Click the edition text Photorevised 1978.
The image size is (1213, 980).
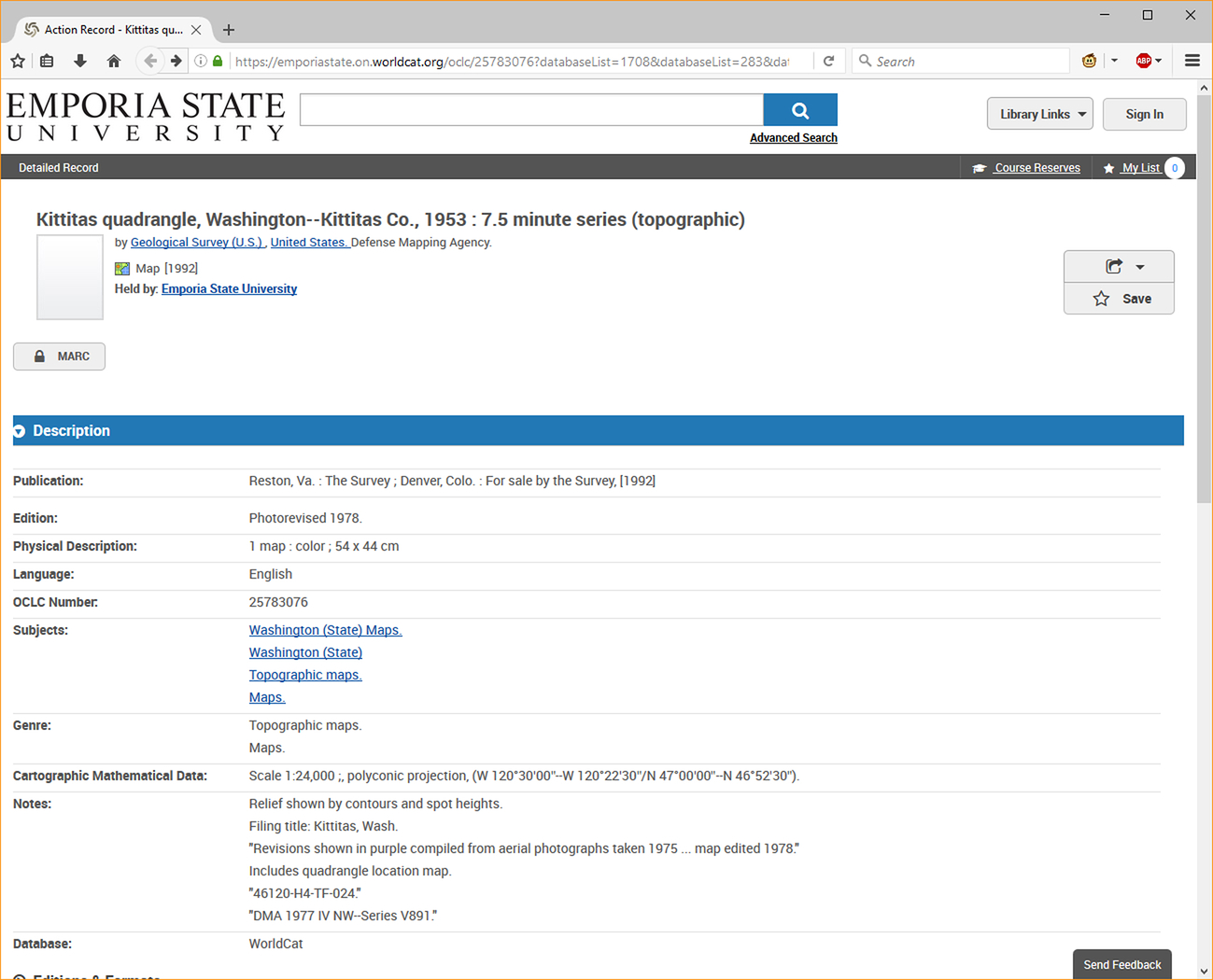point(305,518)
